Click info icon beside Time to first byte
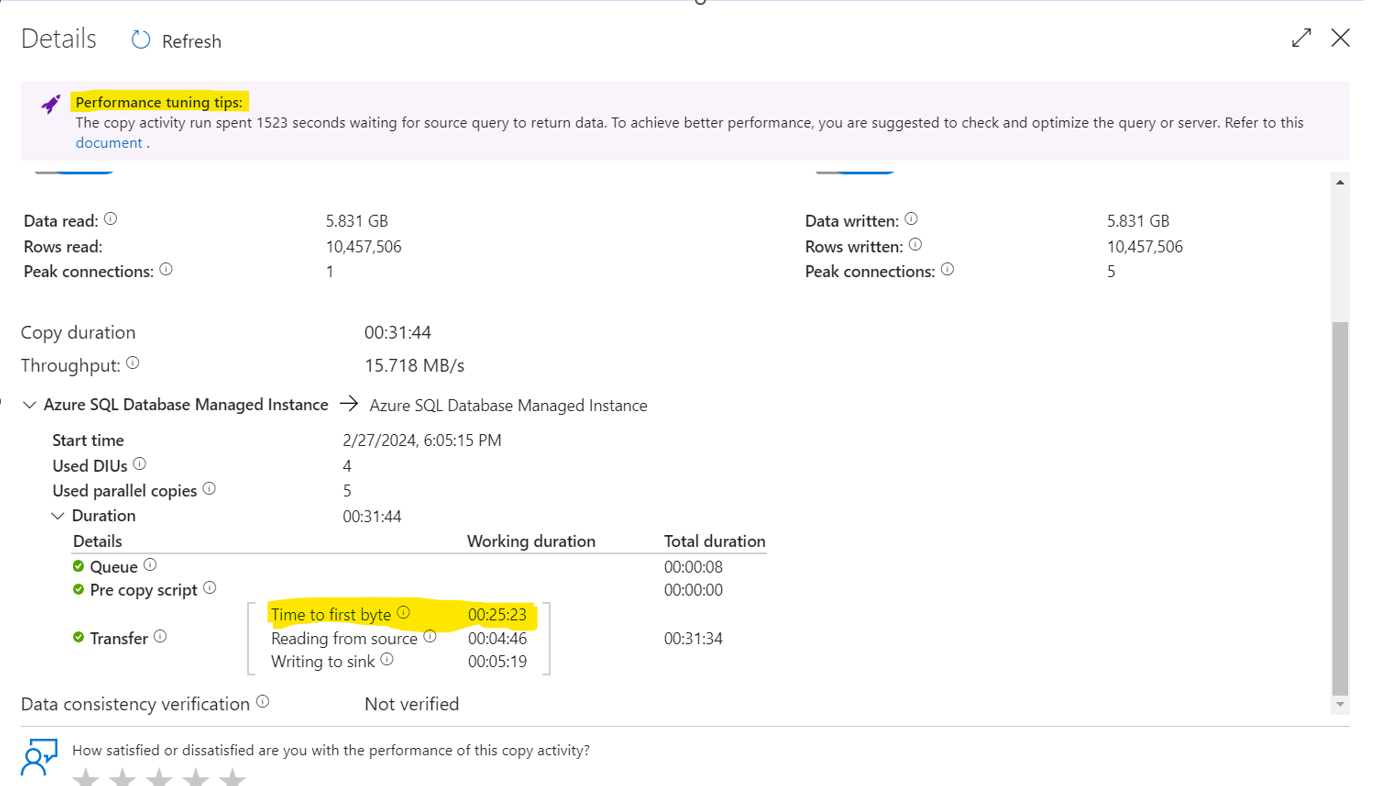This screenshot has height=786, width=1375. [x=404, y=613]
